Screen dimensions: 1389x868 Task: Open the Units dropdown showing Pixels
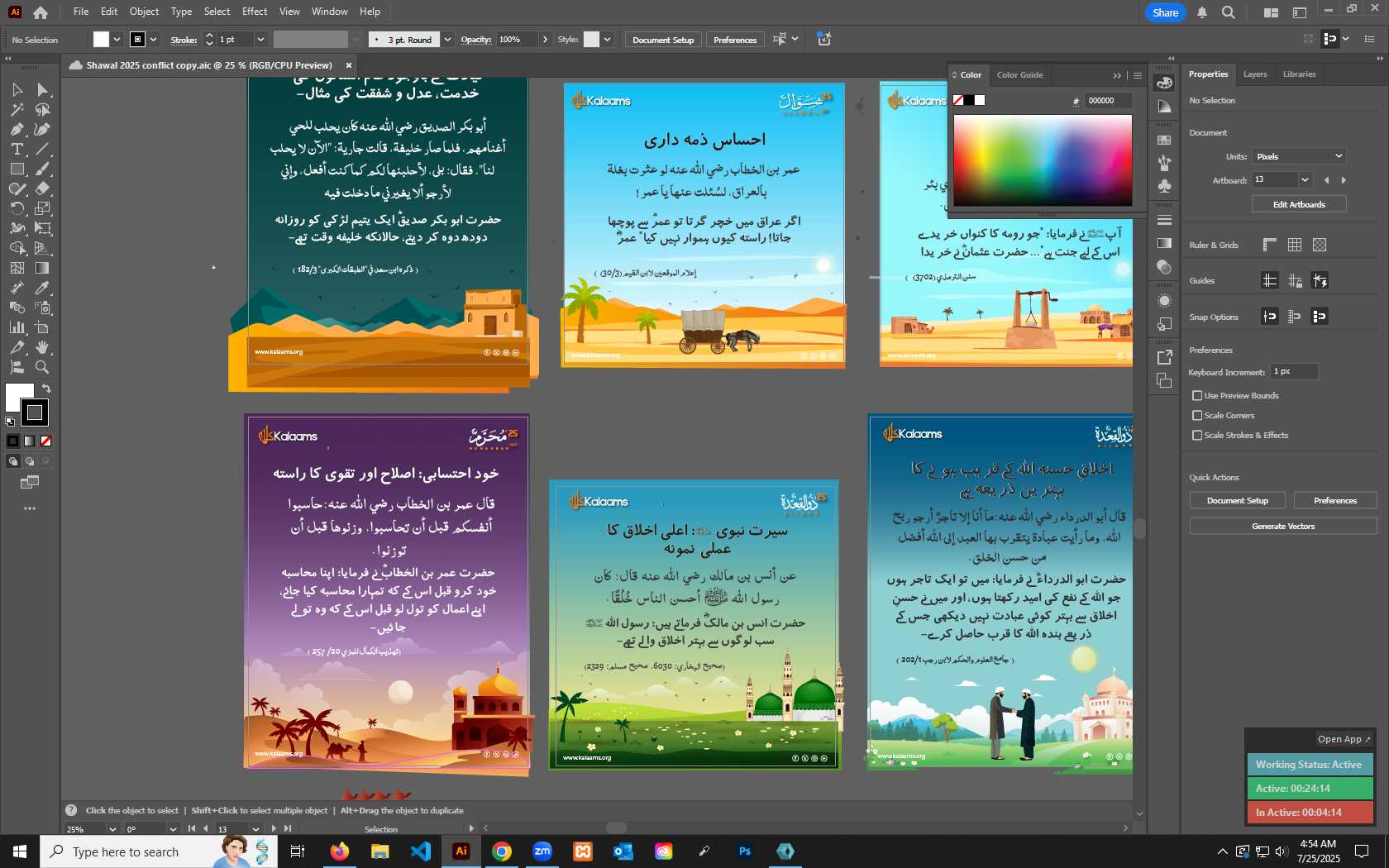(x=1299, y=156)
